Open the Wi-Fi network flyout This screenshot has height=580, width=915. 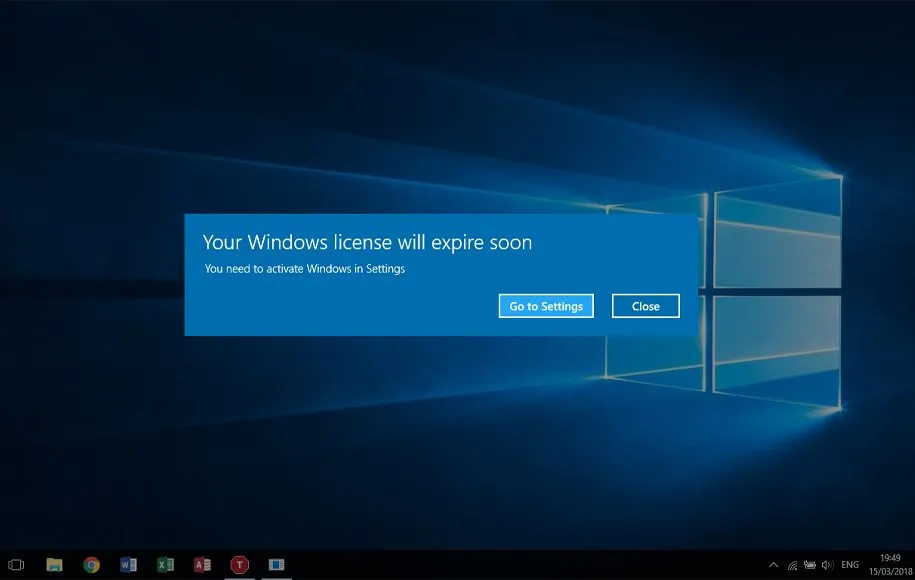[792, 565]
